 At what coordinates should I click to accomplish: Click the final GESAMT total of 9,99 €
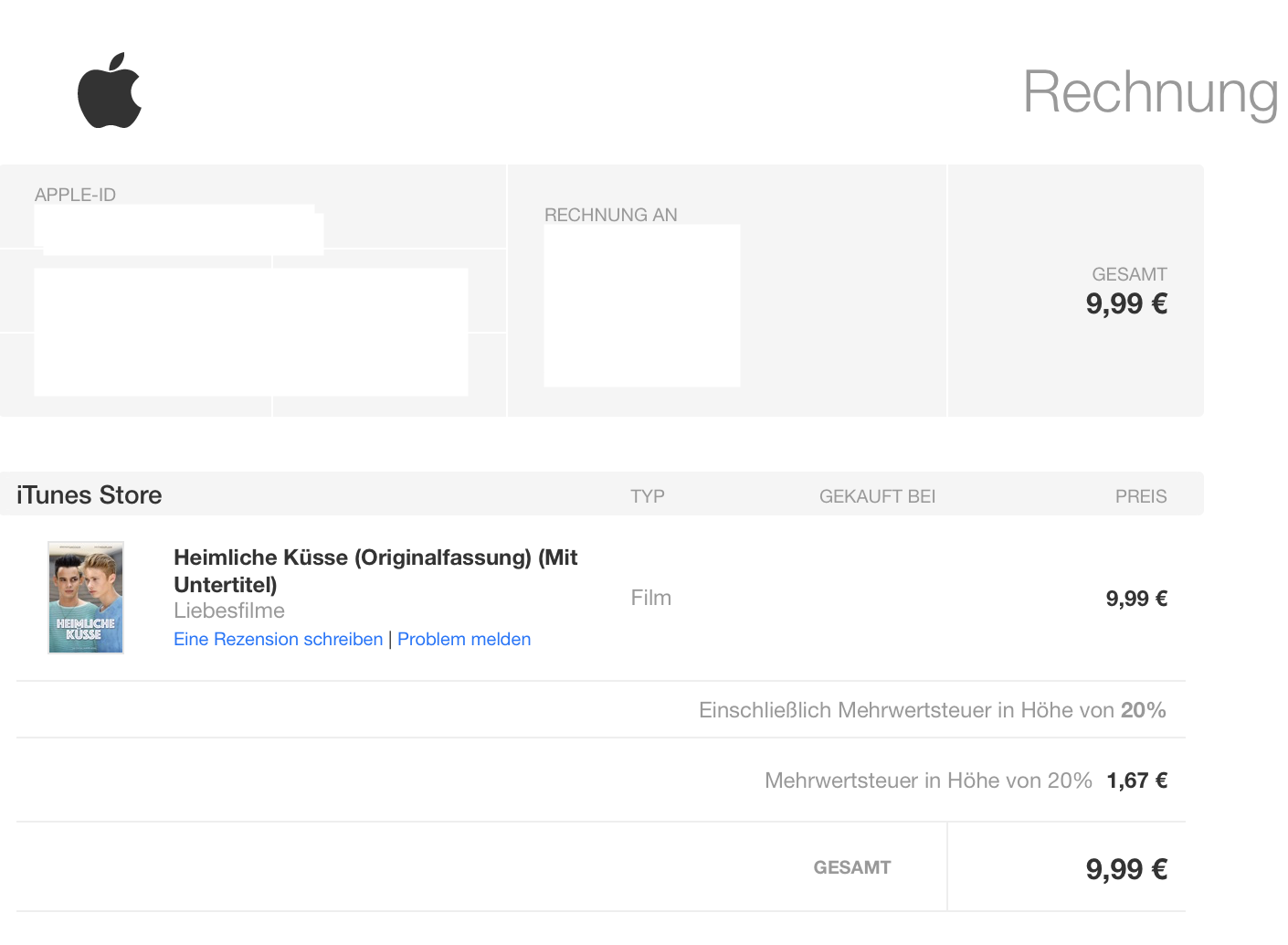1126,868
